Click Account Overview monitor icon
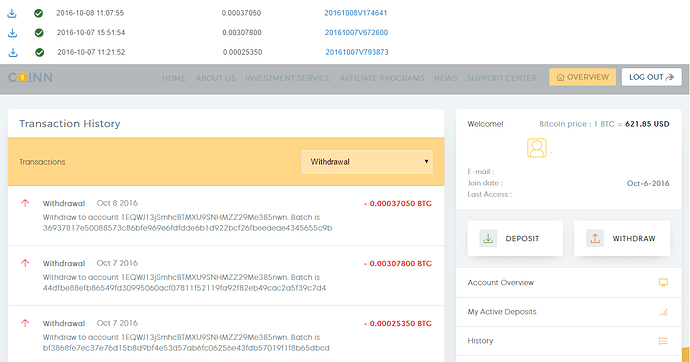The image size is (690, 362). pyautogui.click(x=663, y=282)
